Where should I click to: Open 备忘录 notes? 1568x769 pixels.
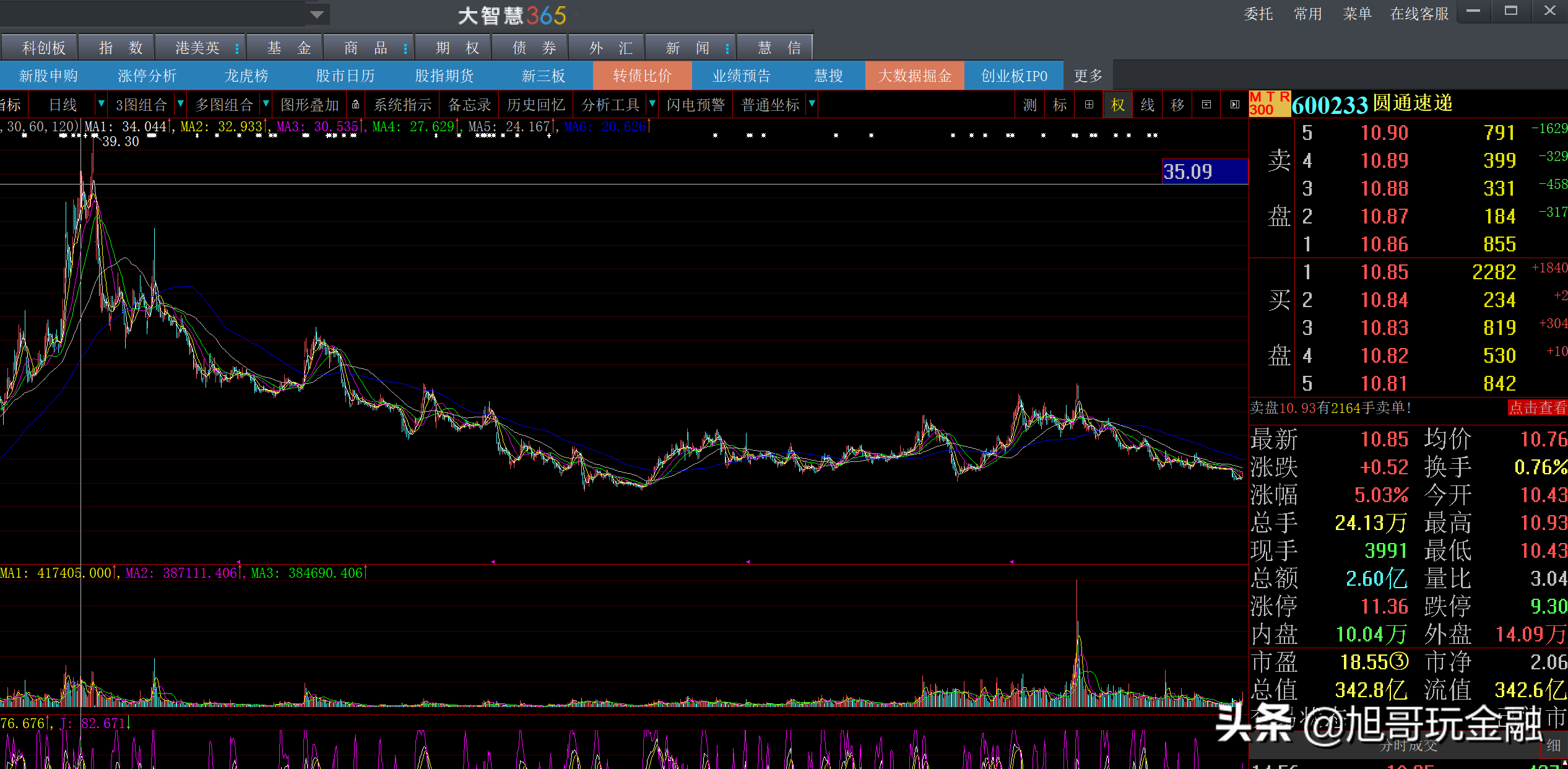click(469, 105)
